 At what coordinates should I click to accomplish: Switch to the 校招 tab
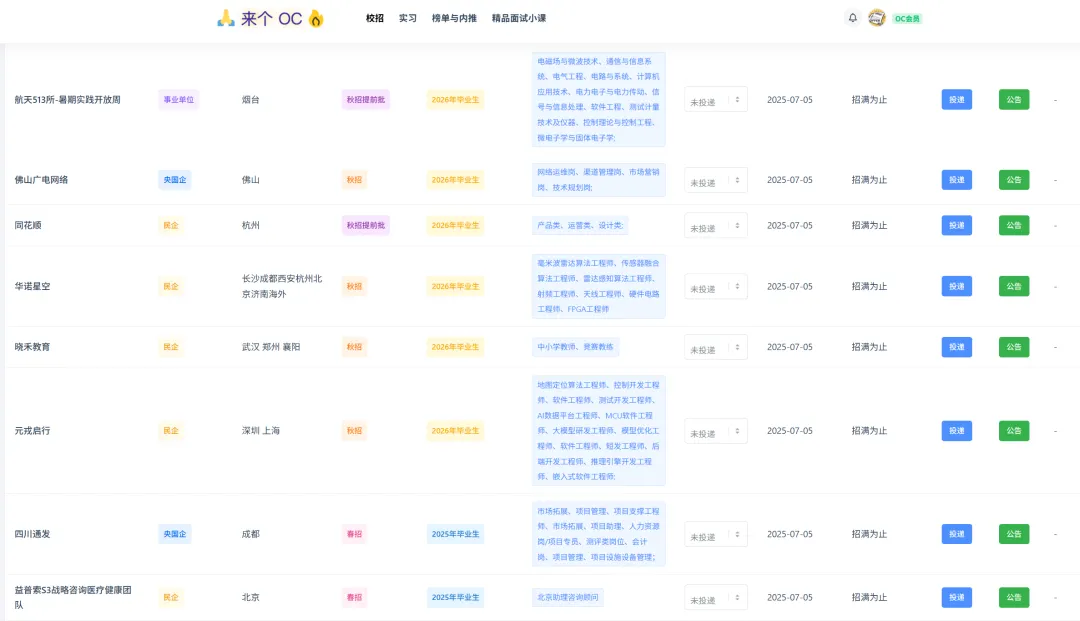375,18
